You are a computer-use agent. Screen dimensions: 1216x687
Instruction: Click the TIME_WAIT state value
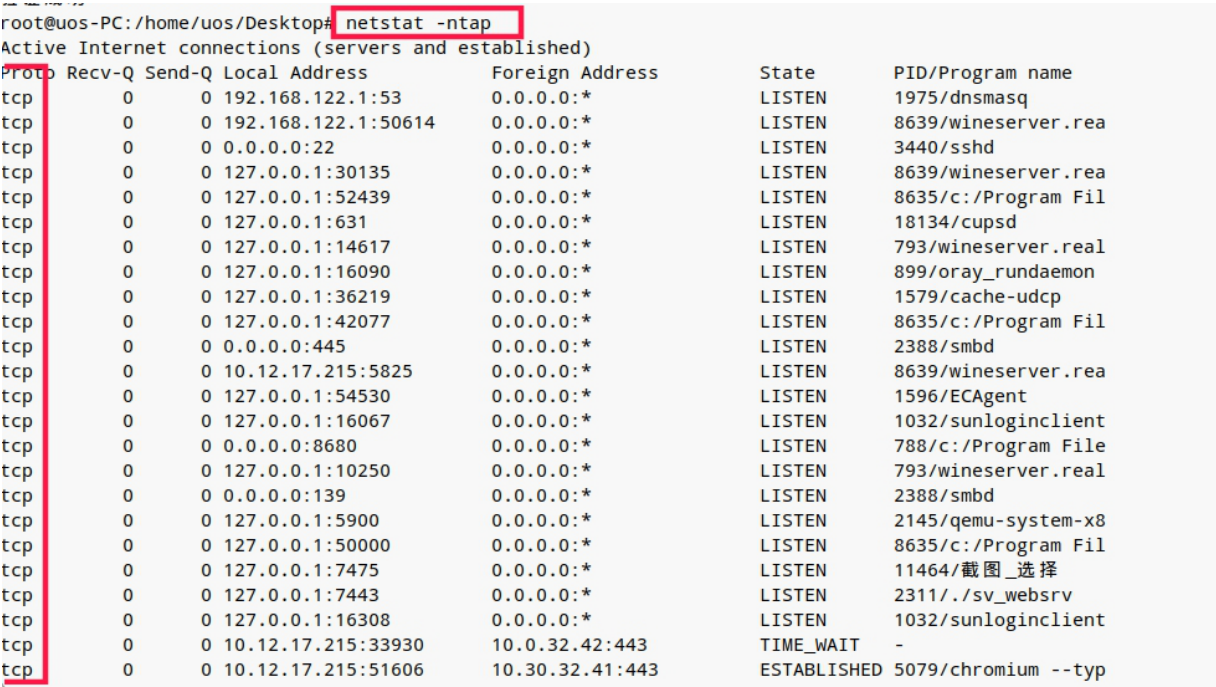(x=809, y=645)
